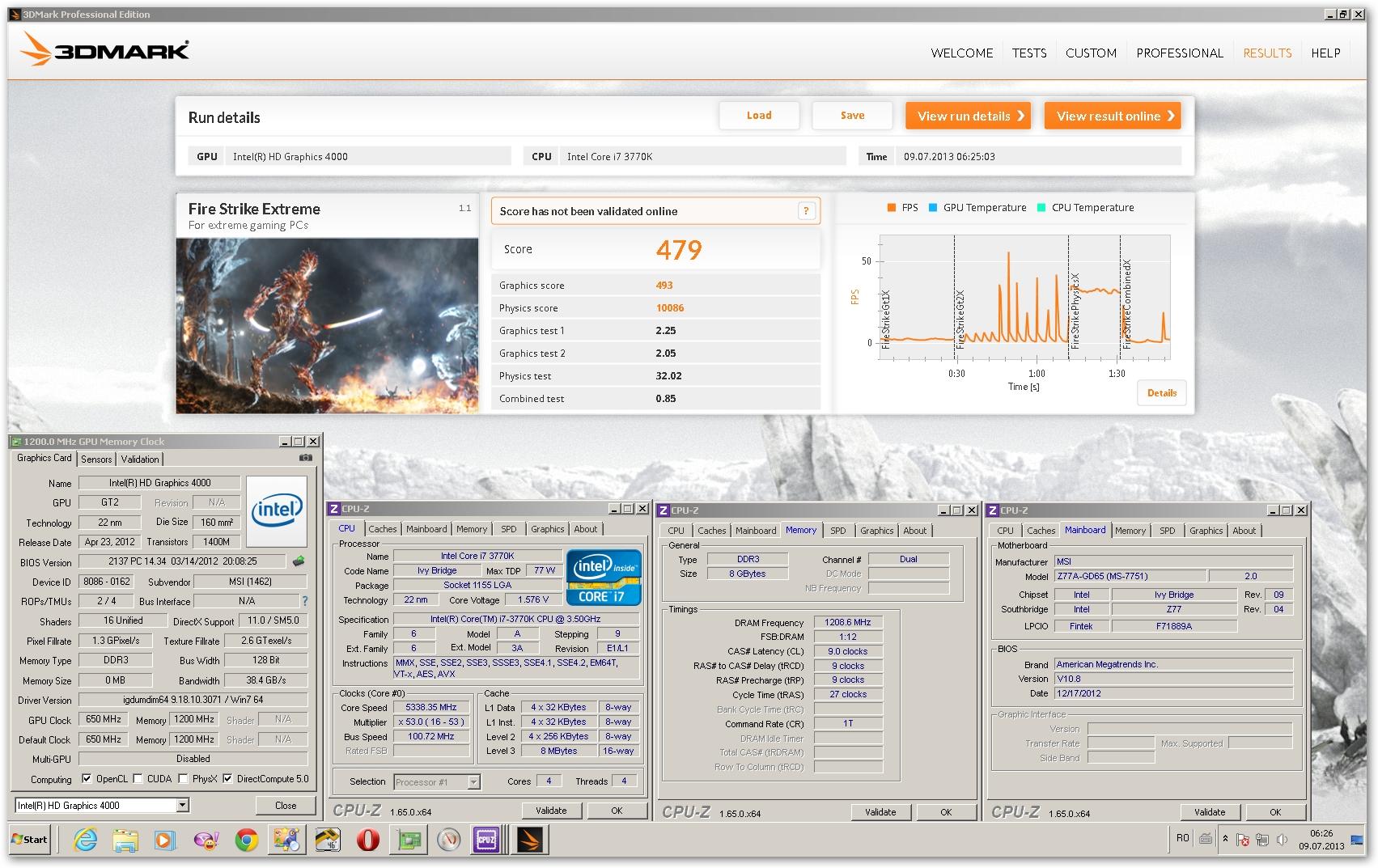
Task: Toggle the DirectCompute 5.0 checkbox in GPU-Z
Action: 227,779
